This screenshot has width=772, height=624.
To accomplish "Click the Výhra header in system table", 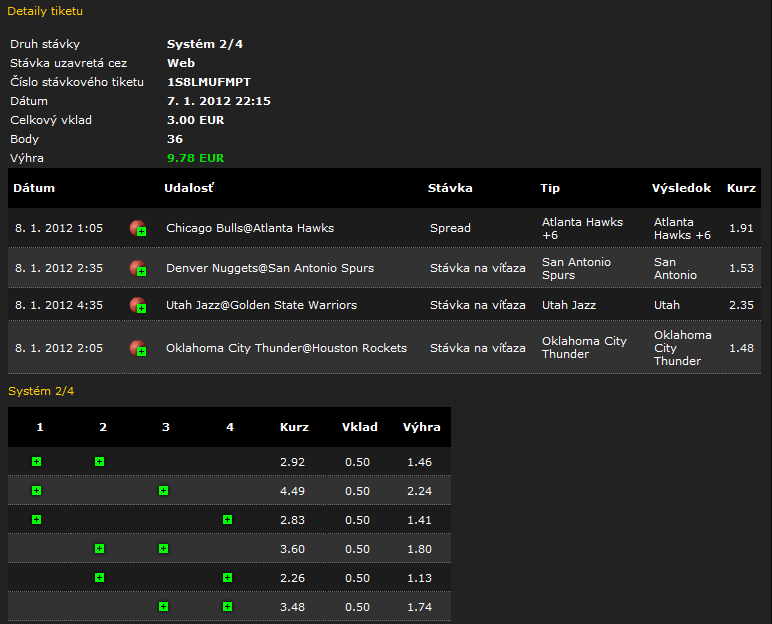I will [x=421, y=427].
